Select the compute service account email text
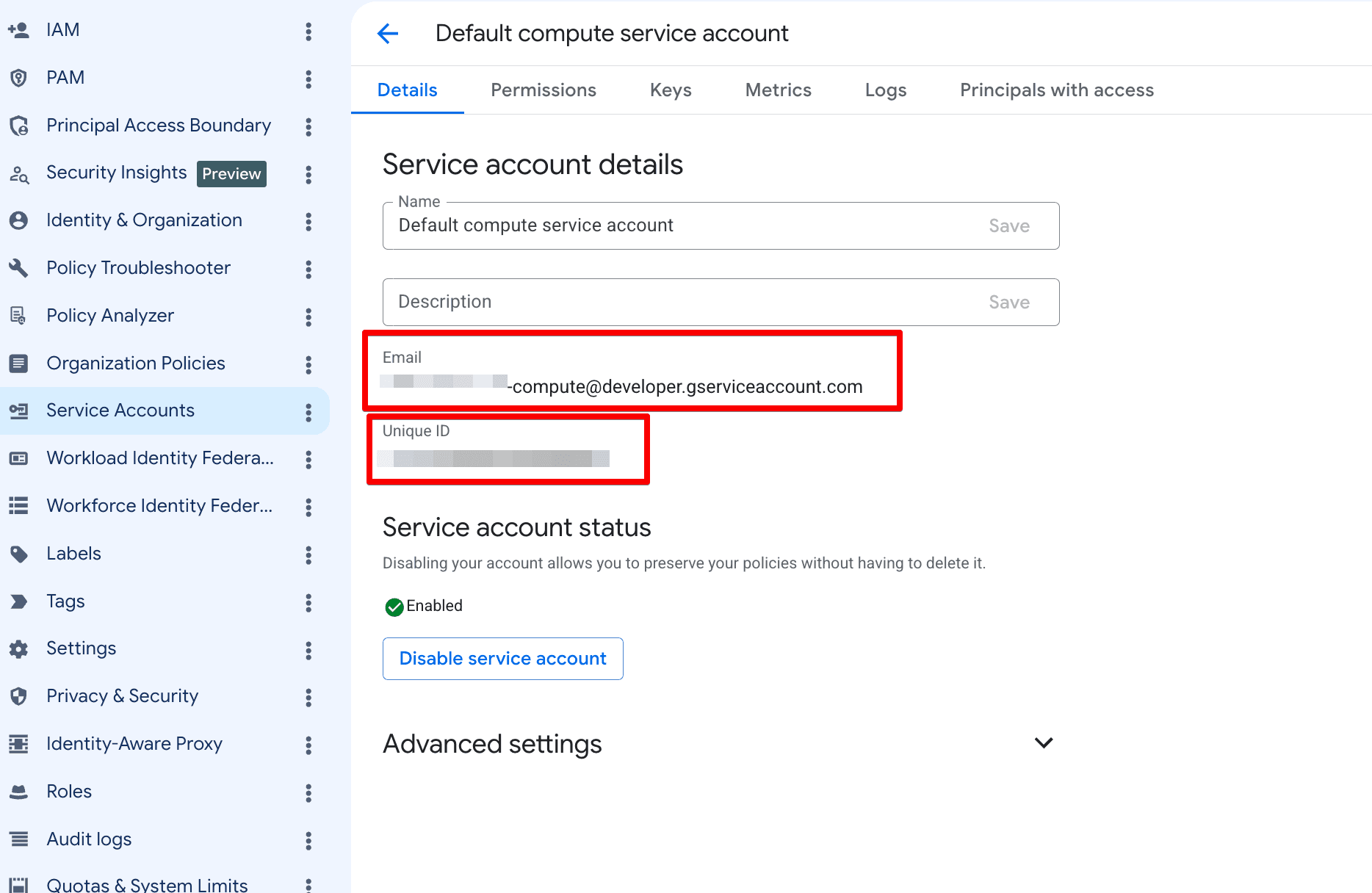 click(621, 386)
